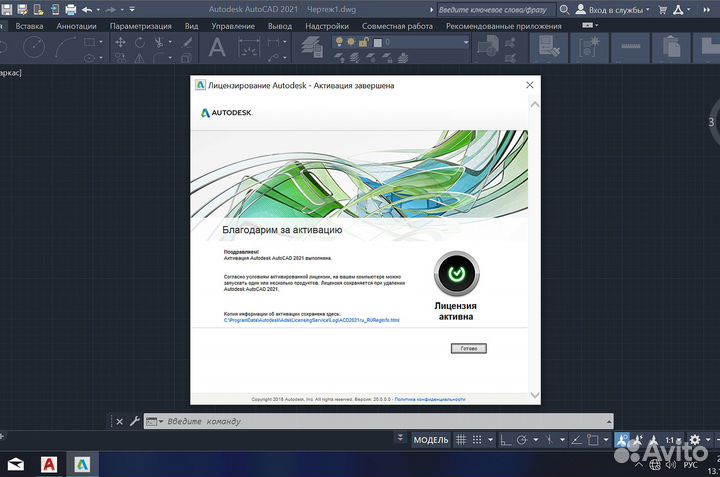This screenshot has width=720, height=477.
Task: Toggle layer on/off lightbulb icon
Action: (339, 42)
